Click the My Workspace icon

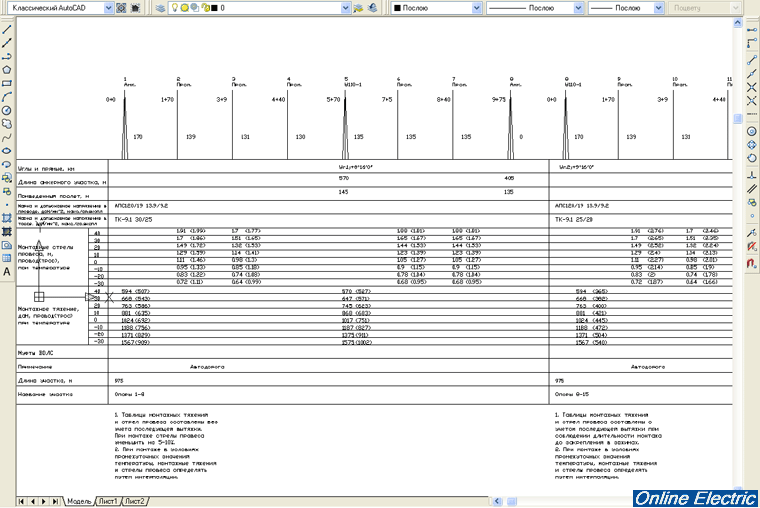point(135,8)
